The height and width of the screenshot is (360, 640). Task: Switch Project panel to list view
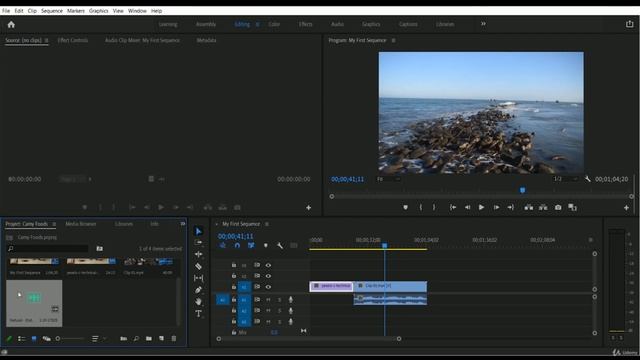pyautogui.click(x=22, y=338)
